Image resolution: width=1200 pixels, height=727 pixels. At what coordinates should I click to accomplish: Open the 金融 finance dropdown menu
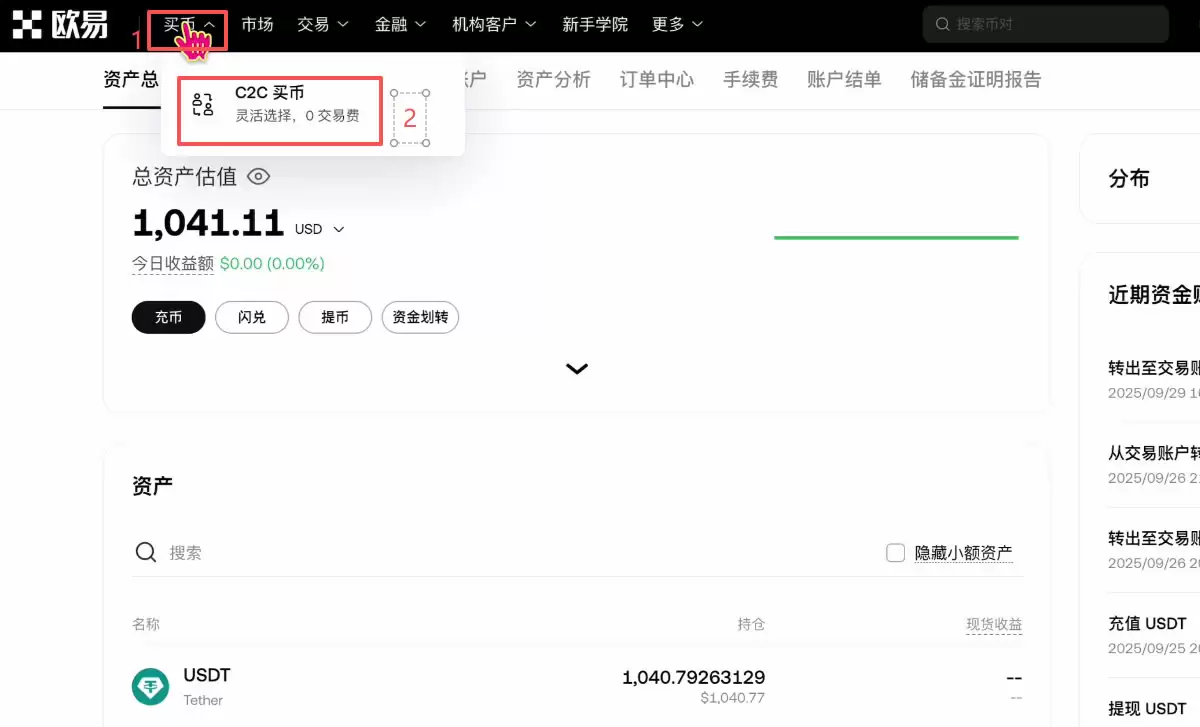(x=399, y=24)
